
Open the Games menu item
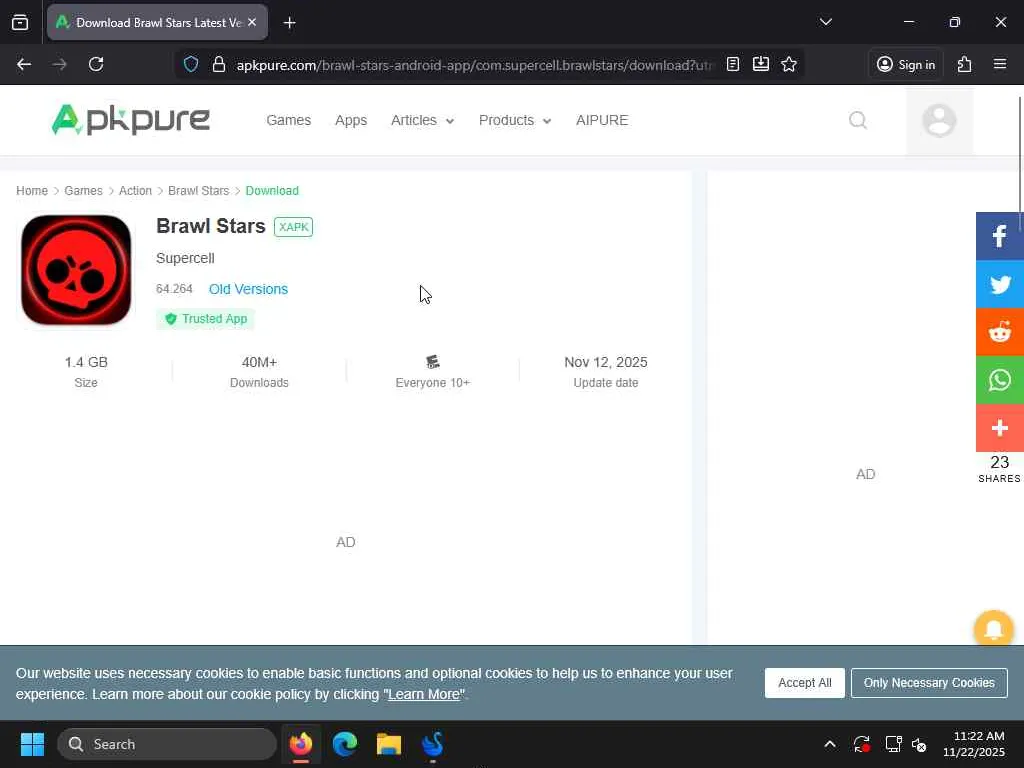coord(289,120)
